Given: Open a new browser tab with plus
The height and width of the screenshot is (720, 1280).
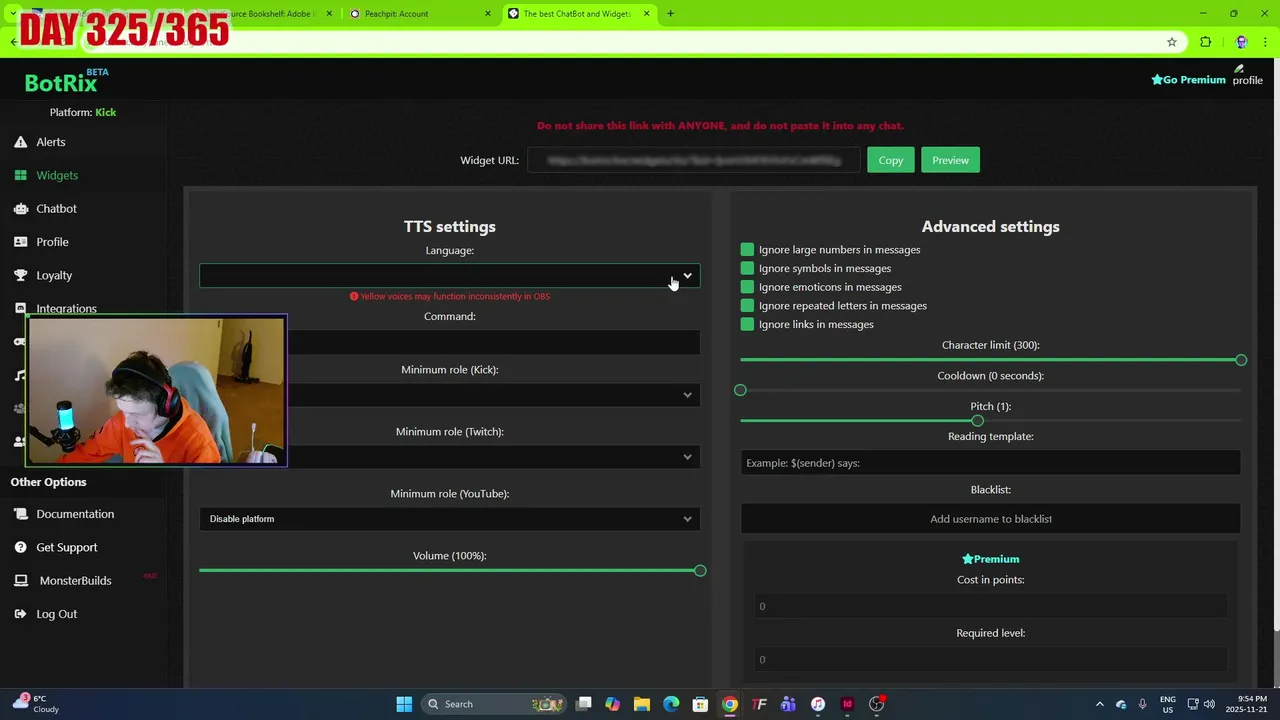Looking at the screenshot, I should pyautogui.click(x=671, y=13).
